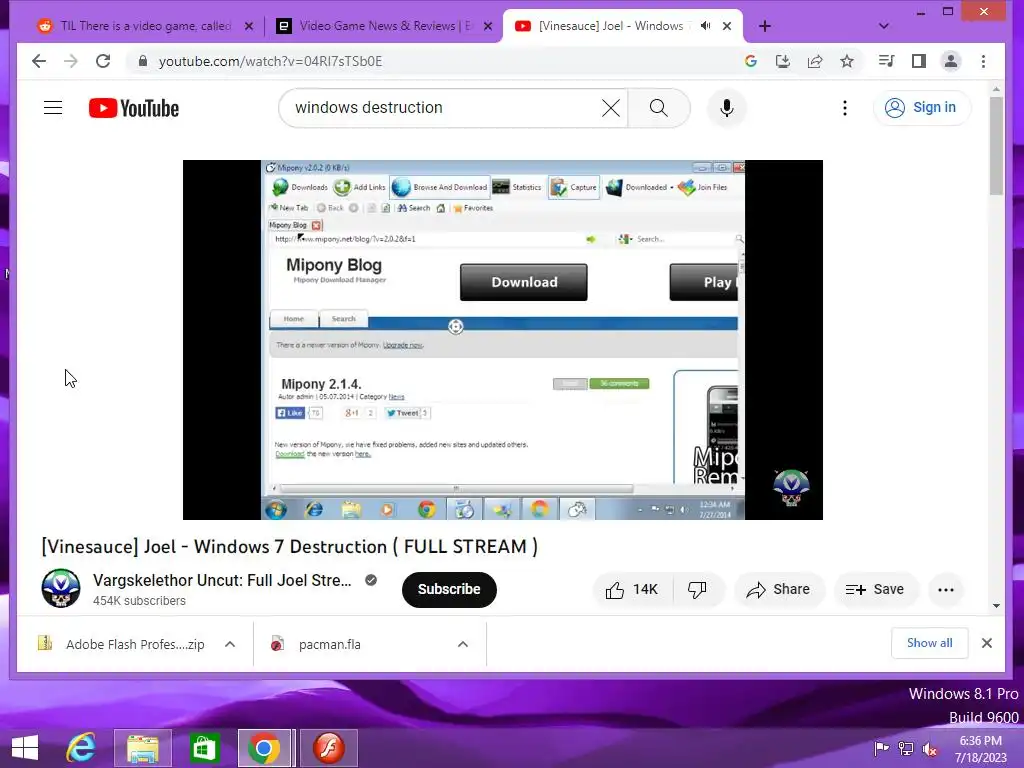Subscribe to the channel
1024x768 pixels.
pyautogui.click(x=449, y=589)
